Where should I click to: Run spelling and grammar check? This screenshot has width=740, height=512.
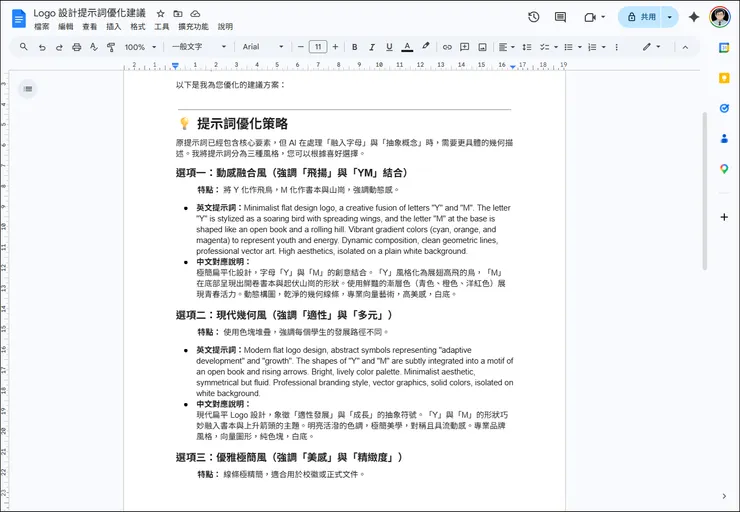(x=94, y=47)
